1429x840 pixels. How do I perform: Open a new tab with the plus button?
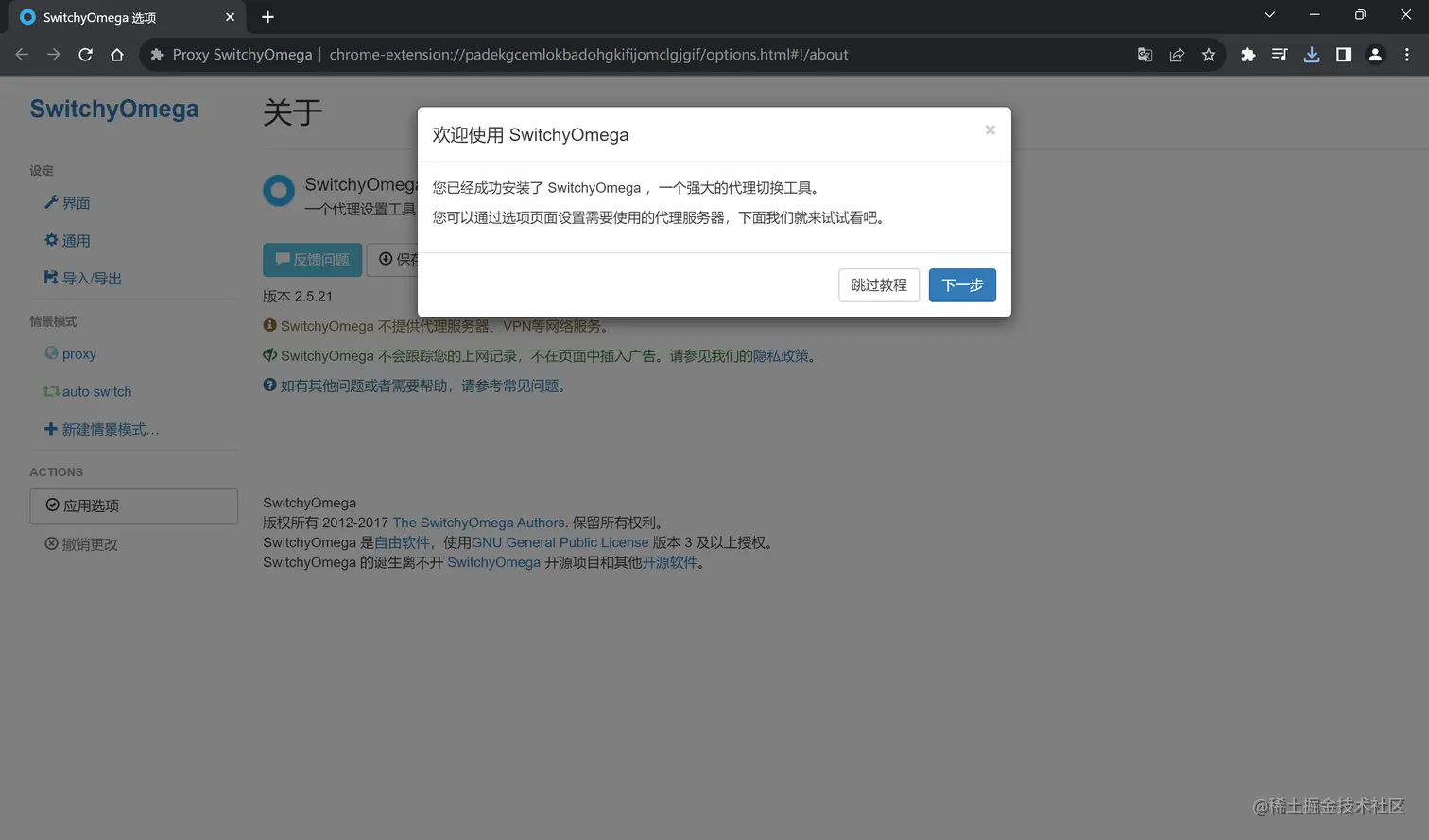pyautogui.click(x=267, y=17)
